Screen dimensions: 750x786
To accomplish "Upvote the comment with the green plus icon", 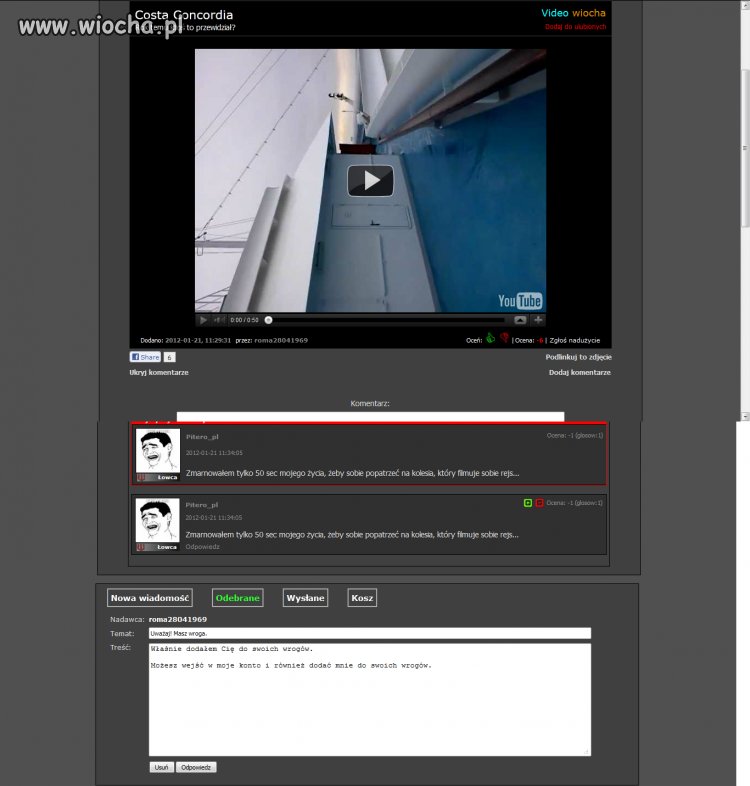I will pos(528,503).
